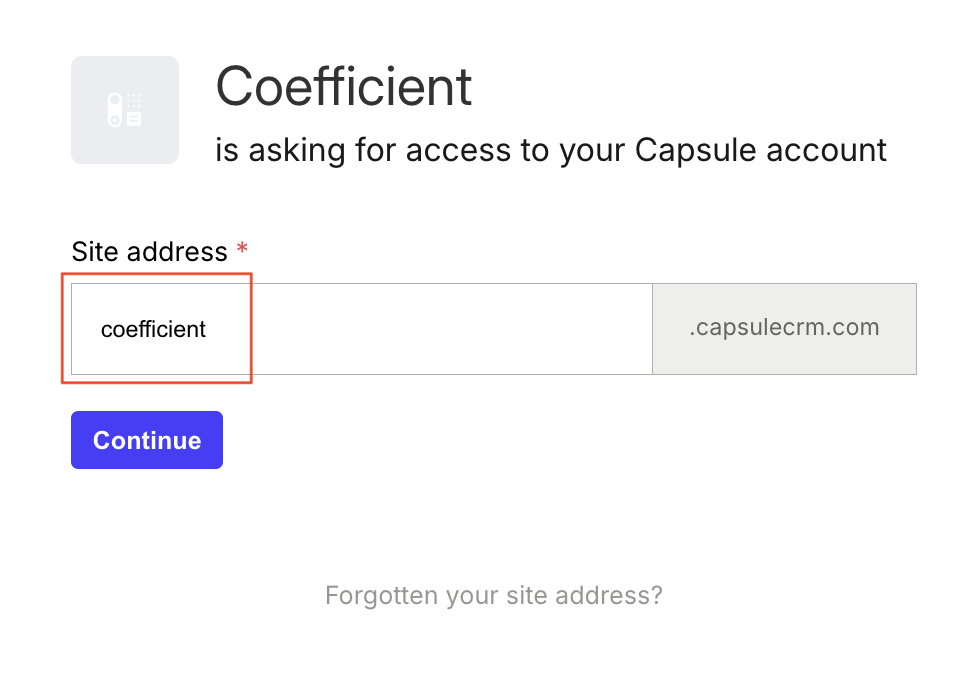Click the lined document glyph in the logo
Screen dimensions: 962x682
click(134, 119)
